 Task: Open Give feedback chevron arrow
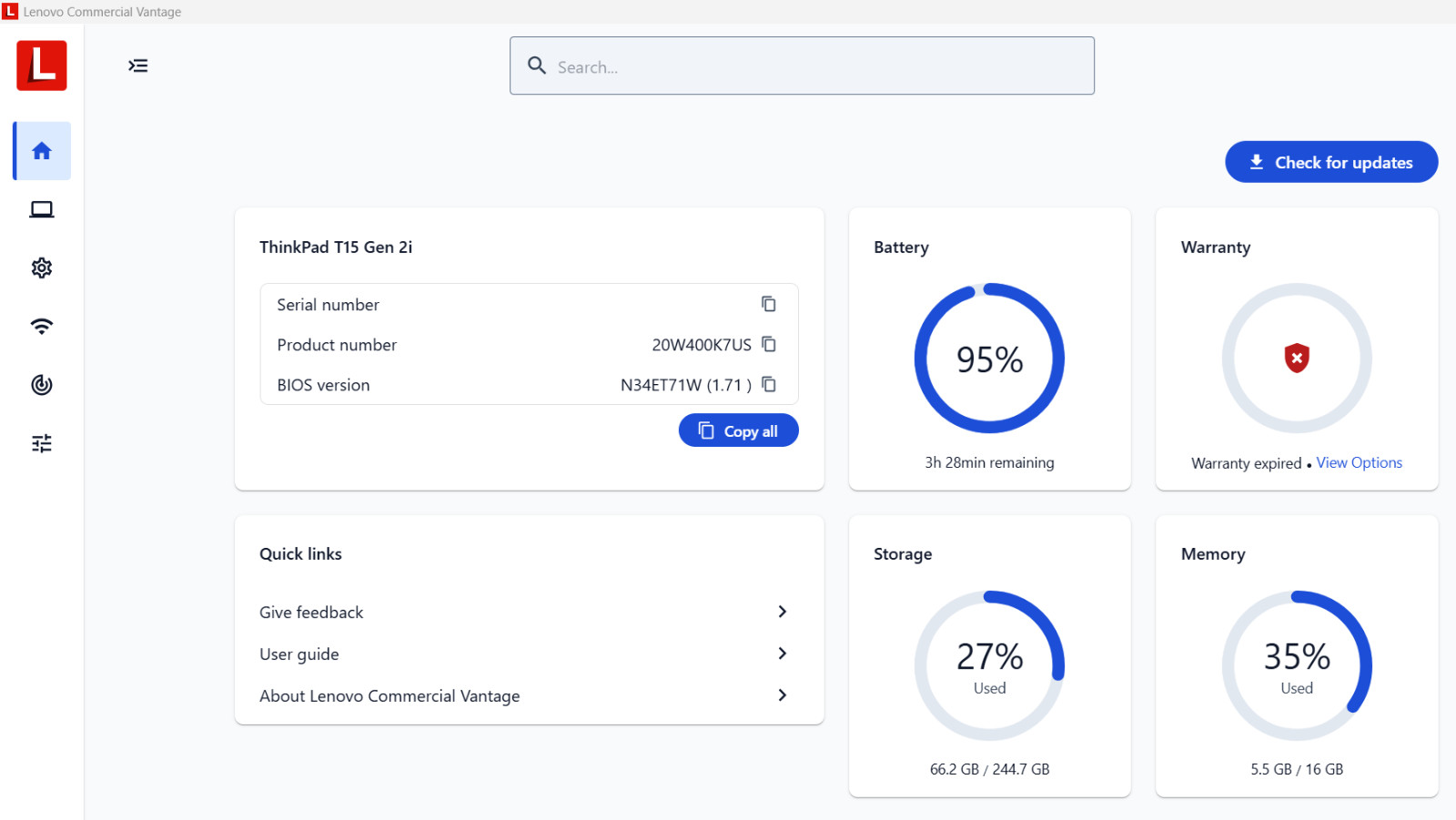click(783, 612)
